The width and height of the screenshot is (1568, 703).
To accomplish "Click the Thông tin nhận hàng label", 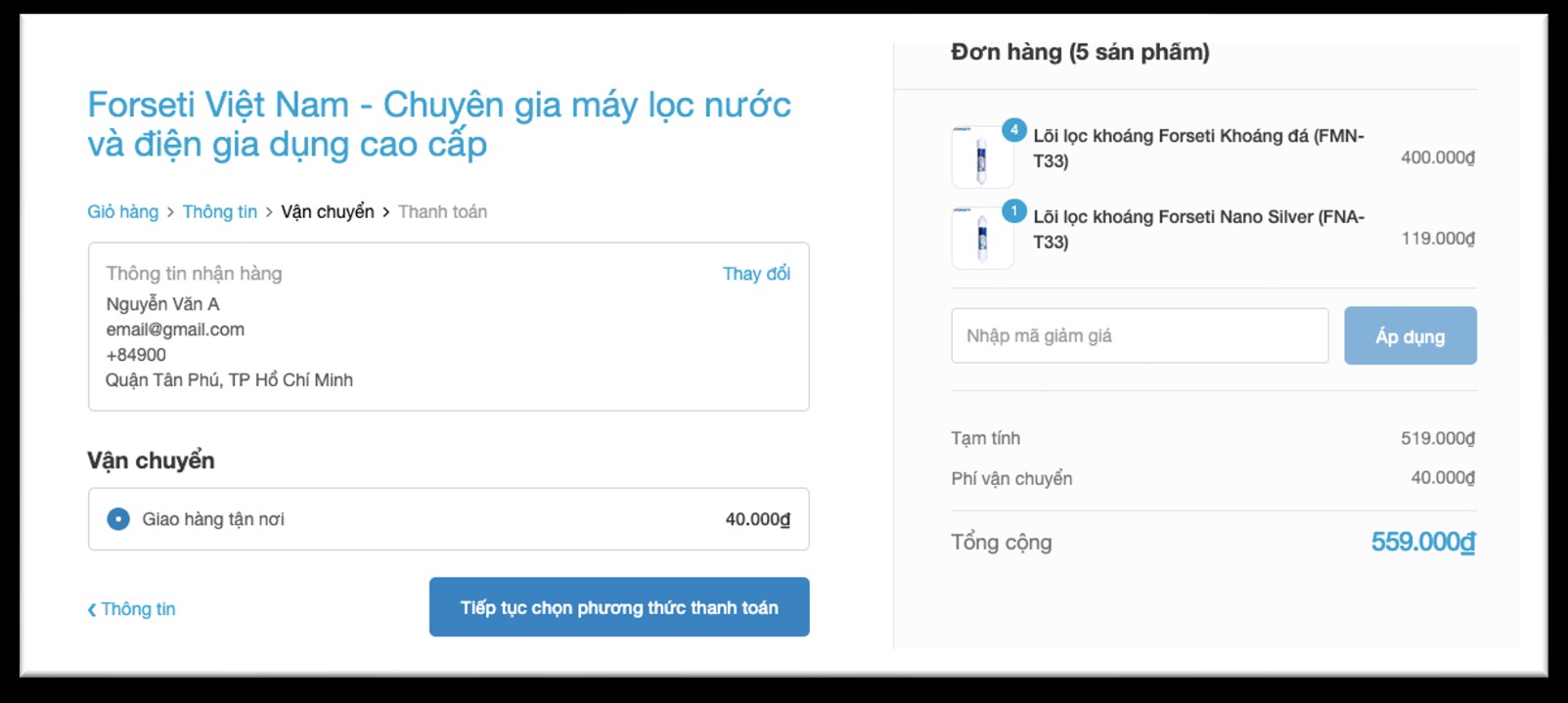I will click(194, 274).
